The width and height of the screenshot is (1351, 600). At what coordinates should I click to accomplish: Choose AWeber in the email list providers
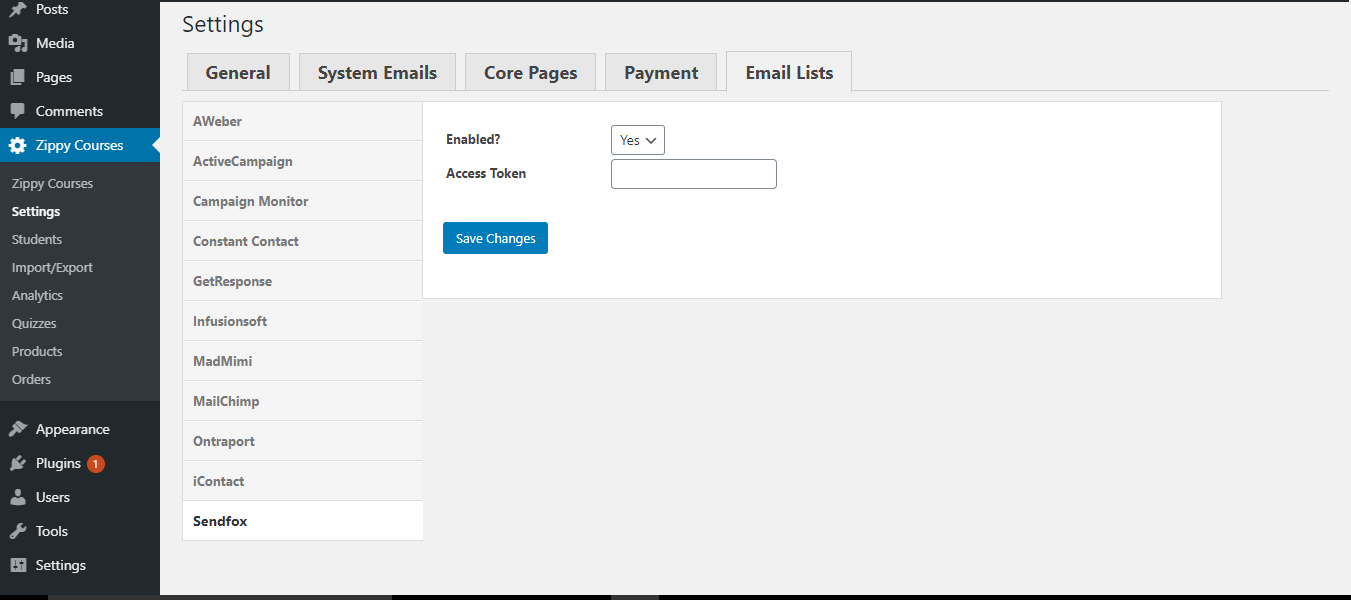[x=302, y=121]
